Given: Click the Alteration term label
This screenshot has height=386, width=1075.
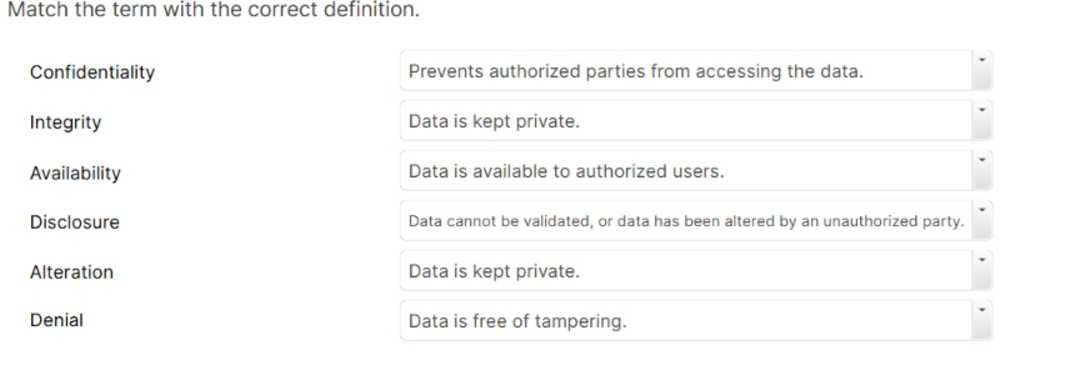Looking at the screenshot, I should [x=71, y=272].
